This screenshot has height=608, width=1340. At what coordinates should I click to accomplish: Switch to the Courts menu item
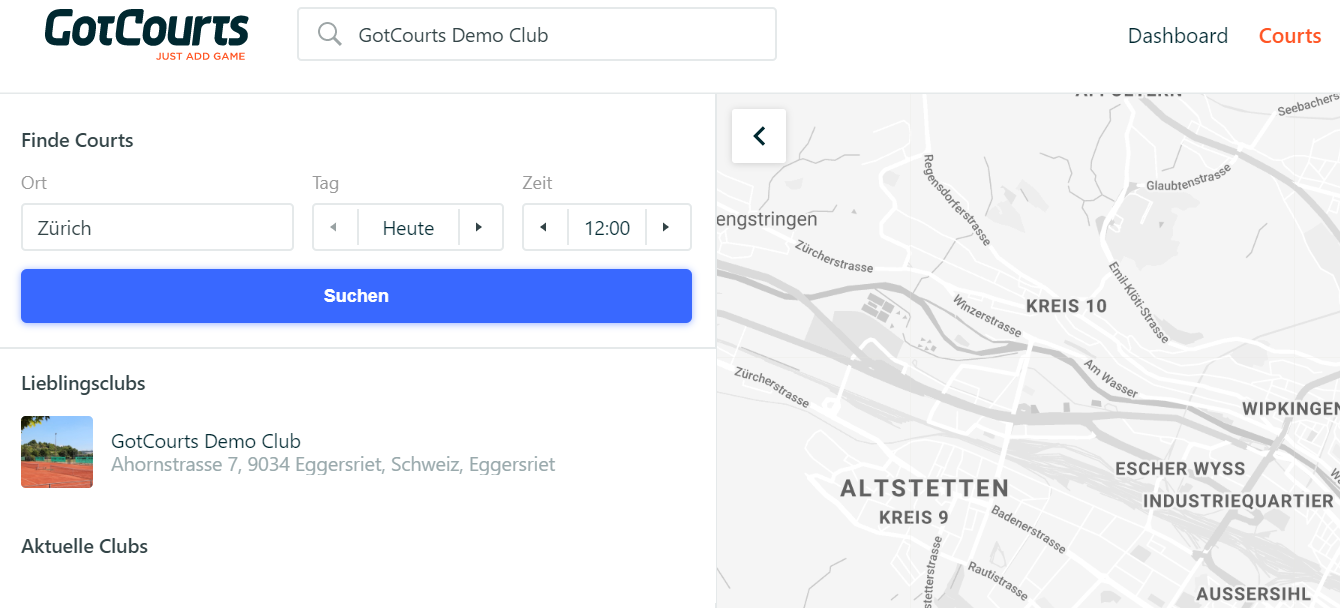(1289, 36)
